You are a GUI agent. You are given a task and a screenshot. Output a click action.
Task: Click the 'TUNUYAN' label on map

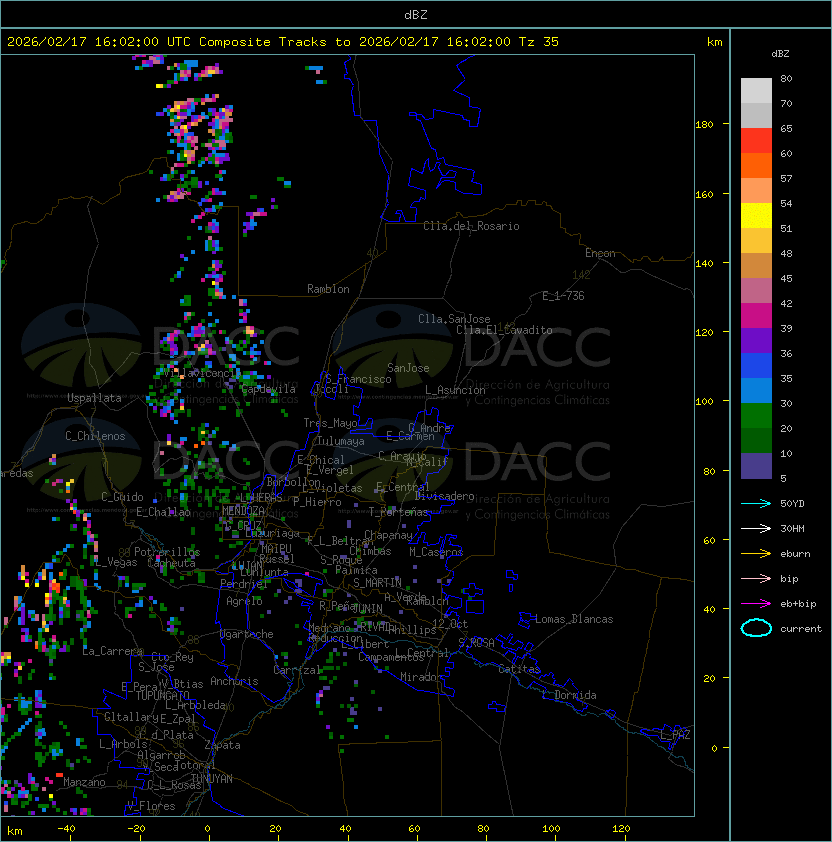click(x=212, y=779)
